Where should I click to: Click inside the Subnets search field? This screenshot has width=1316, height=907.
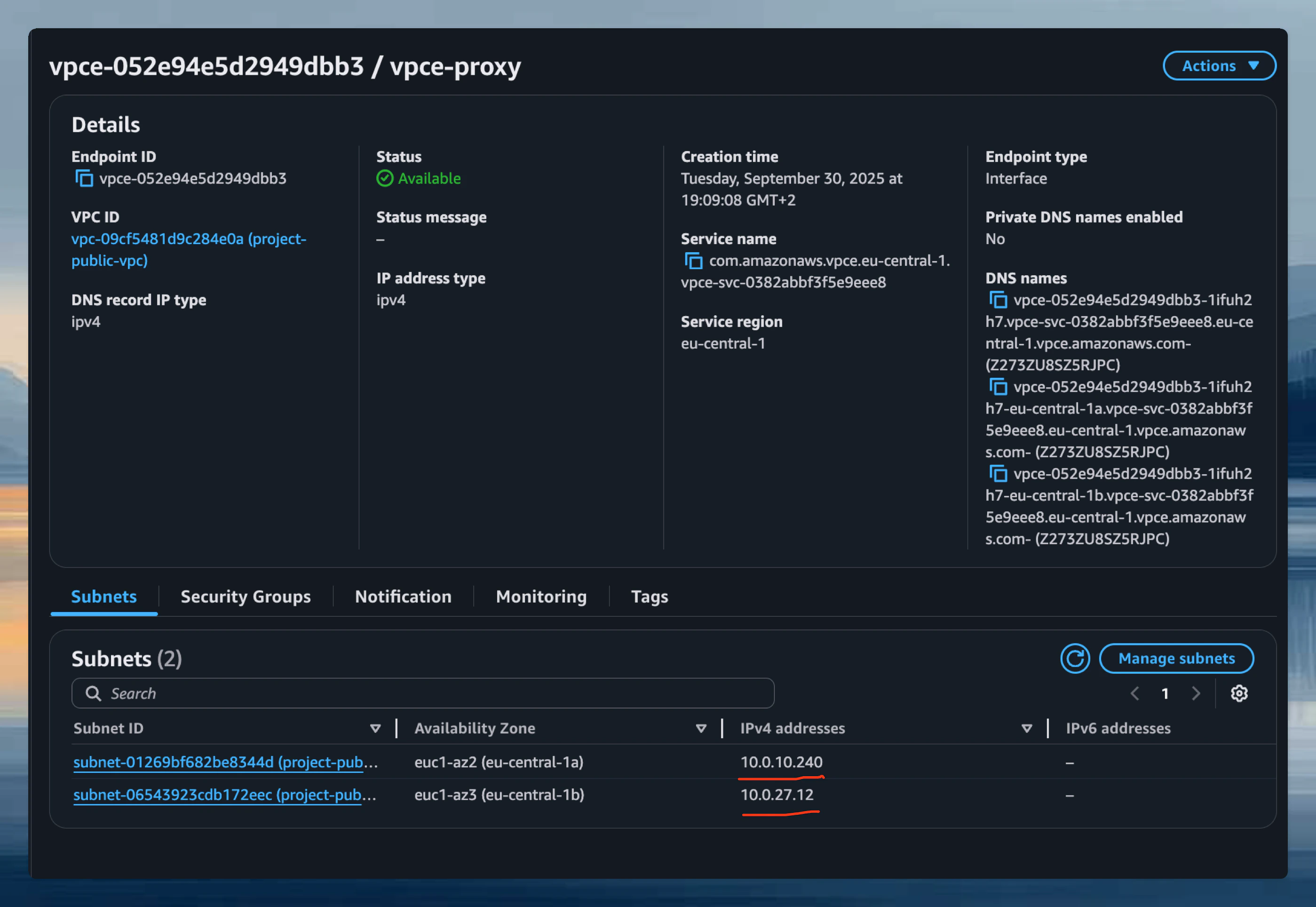tap(423, 693)
